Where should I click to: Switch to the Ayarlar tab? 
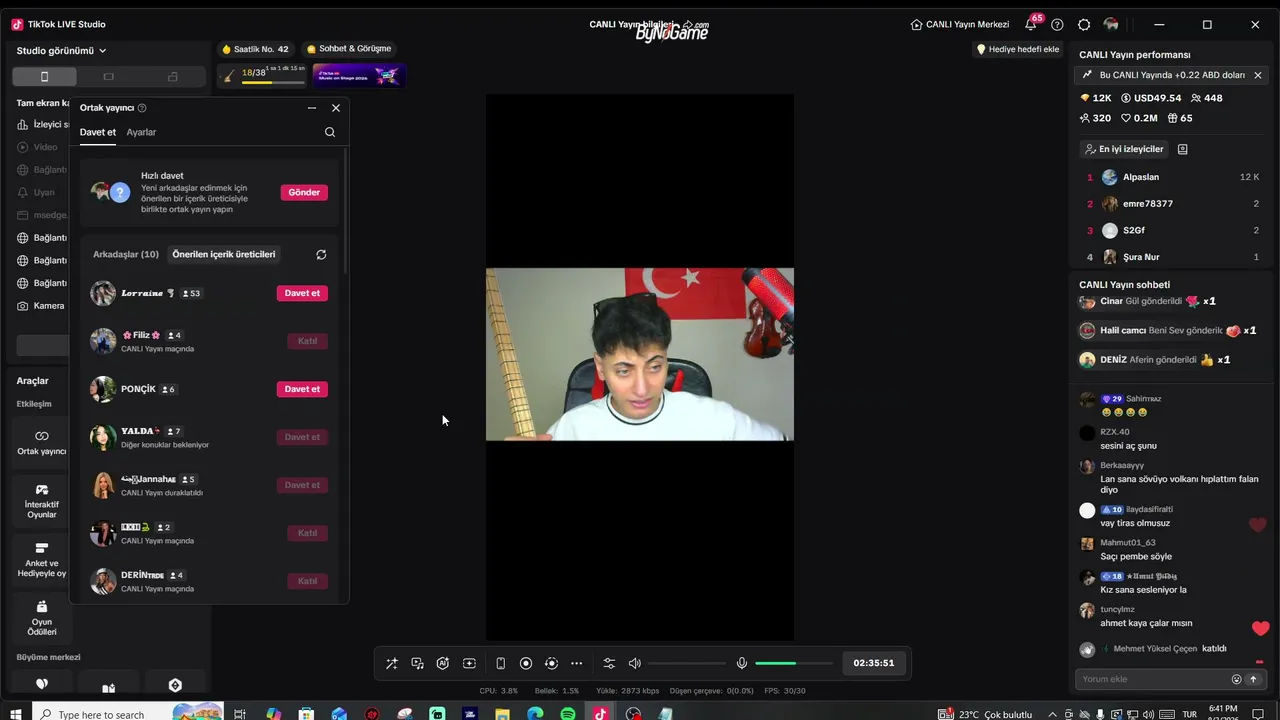point(141,132)
